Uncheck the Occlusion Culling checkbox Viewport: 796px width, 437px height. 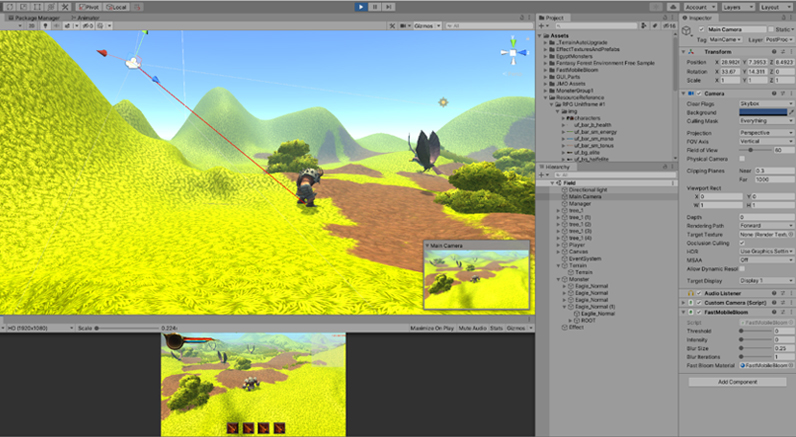pyautogui.click(x=742, y=242)
